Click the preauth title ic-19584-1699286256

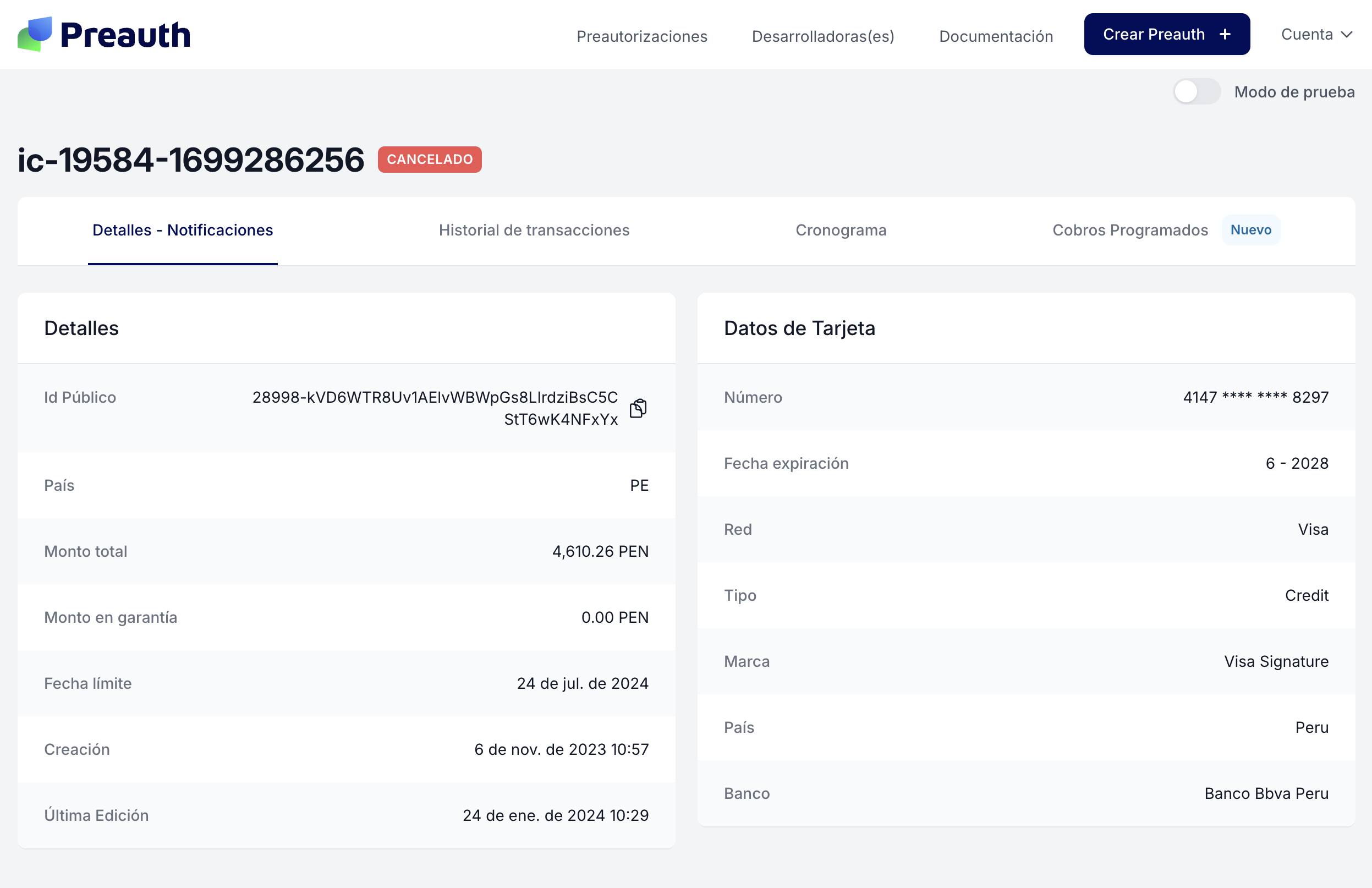[x=190, y=160]
